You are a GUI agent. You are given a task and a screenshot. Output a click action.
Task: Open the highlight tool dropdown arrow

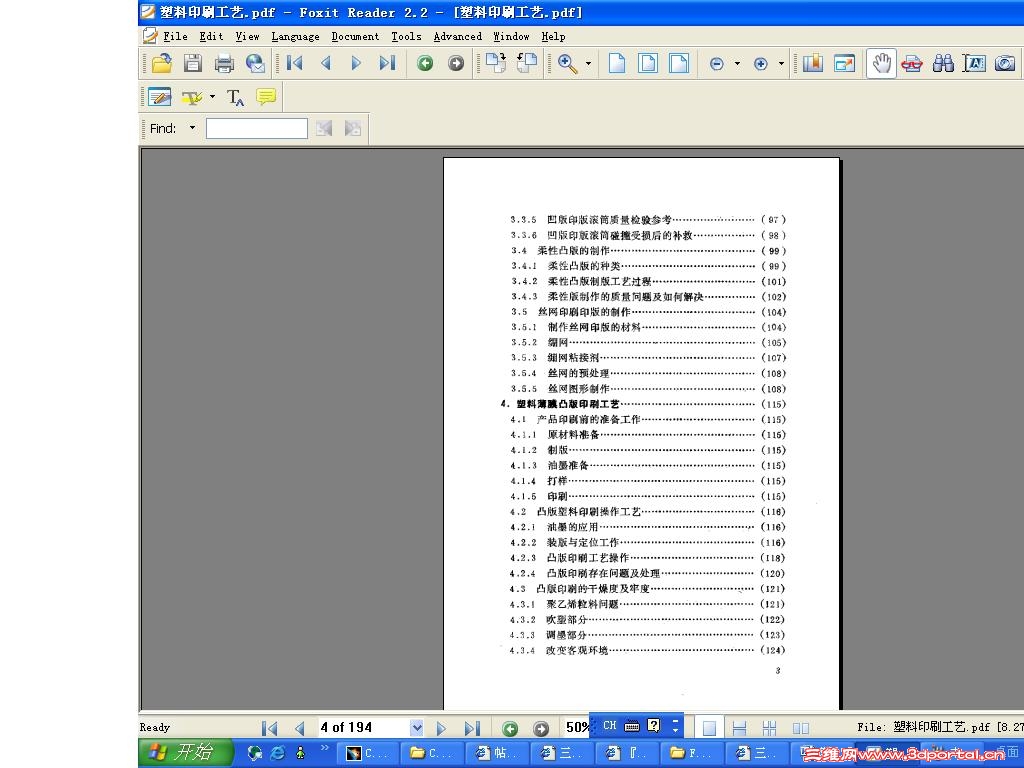(x=212, y=97)
